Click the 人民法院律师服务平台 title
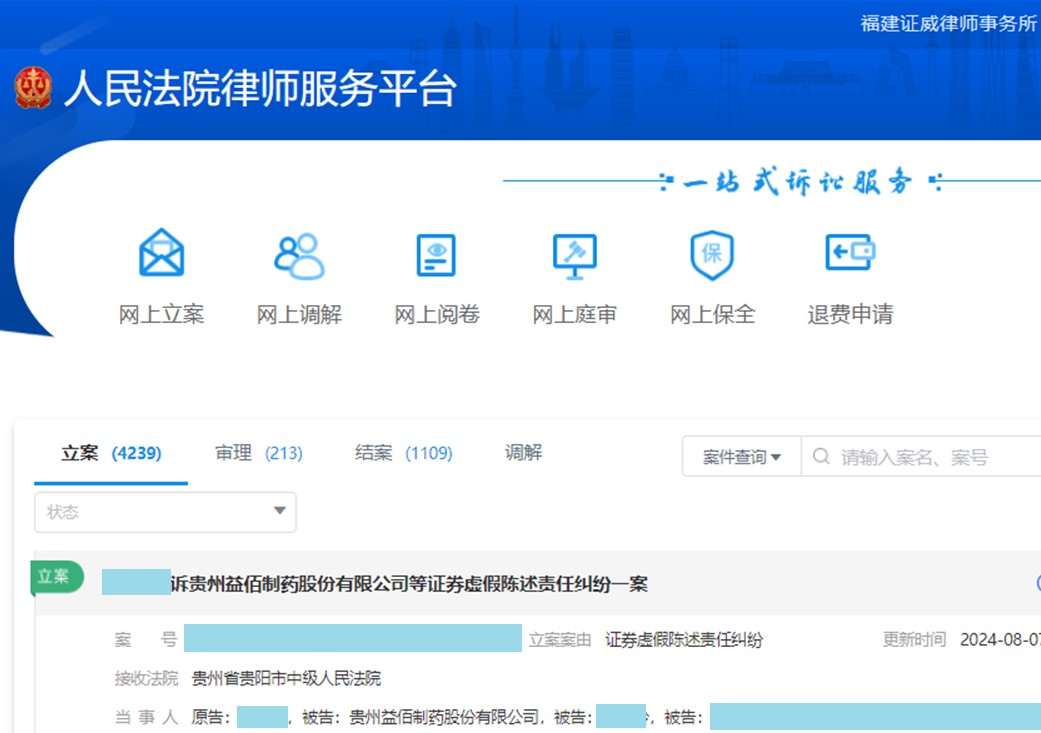 point(260,88)
